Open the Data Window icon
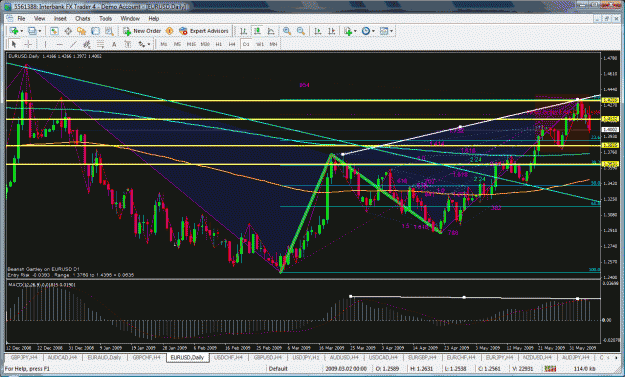This screenshot has width=625, height=377. [68, 31]
